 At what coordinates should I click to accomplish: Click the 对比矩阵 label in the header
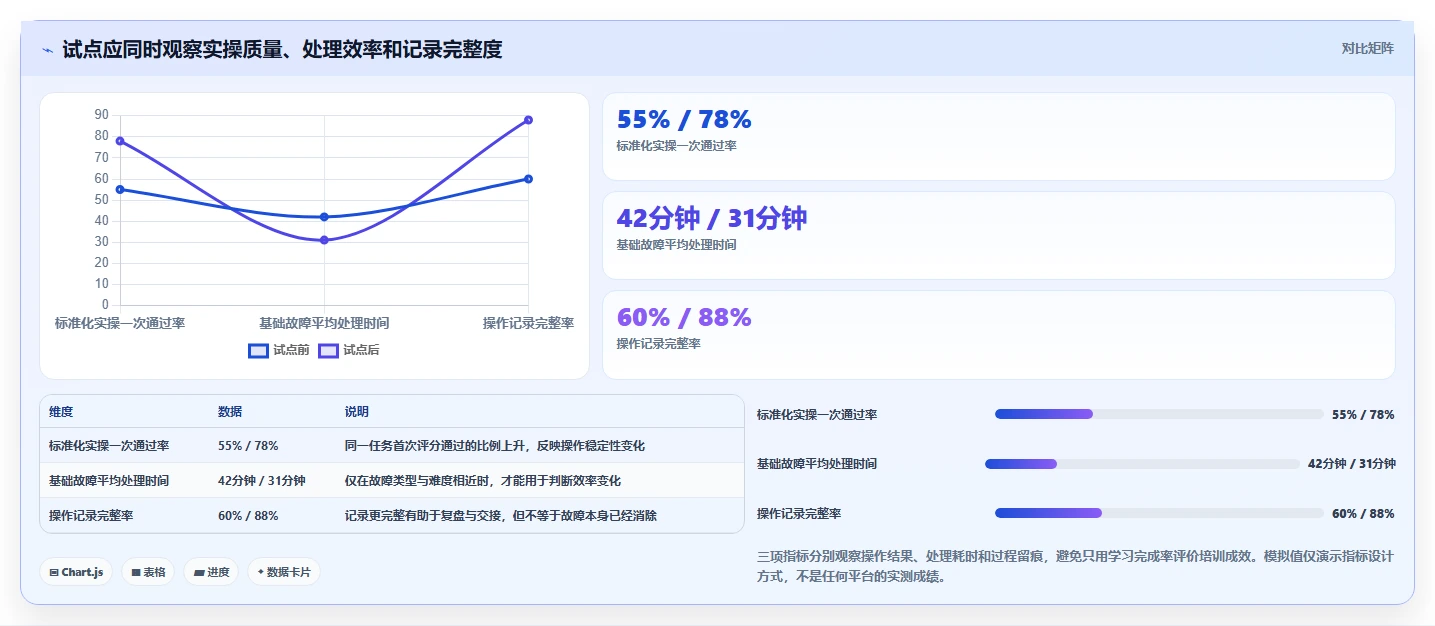point(1367,48)
